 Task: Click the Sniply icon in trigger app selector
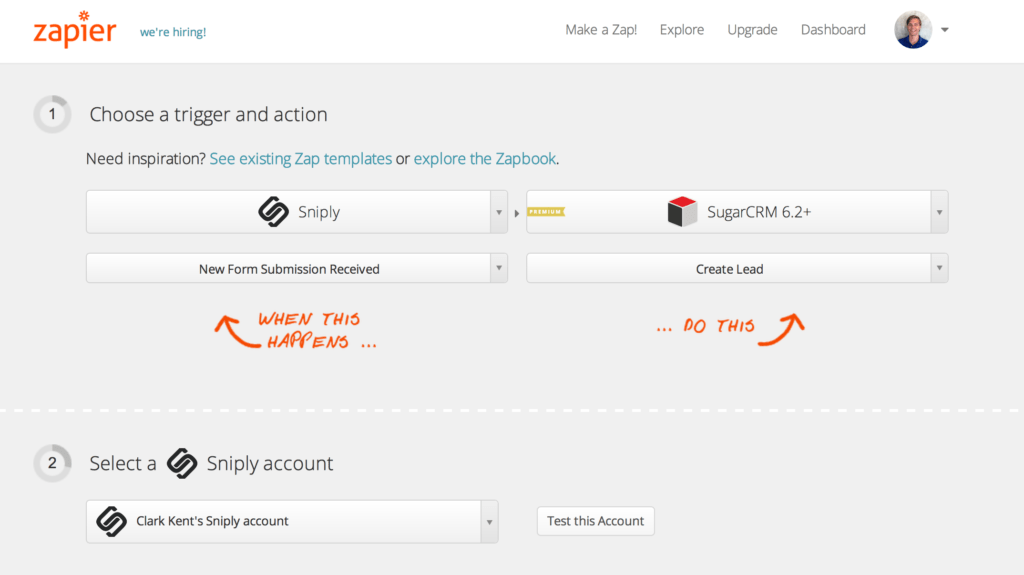pos(274,212)
